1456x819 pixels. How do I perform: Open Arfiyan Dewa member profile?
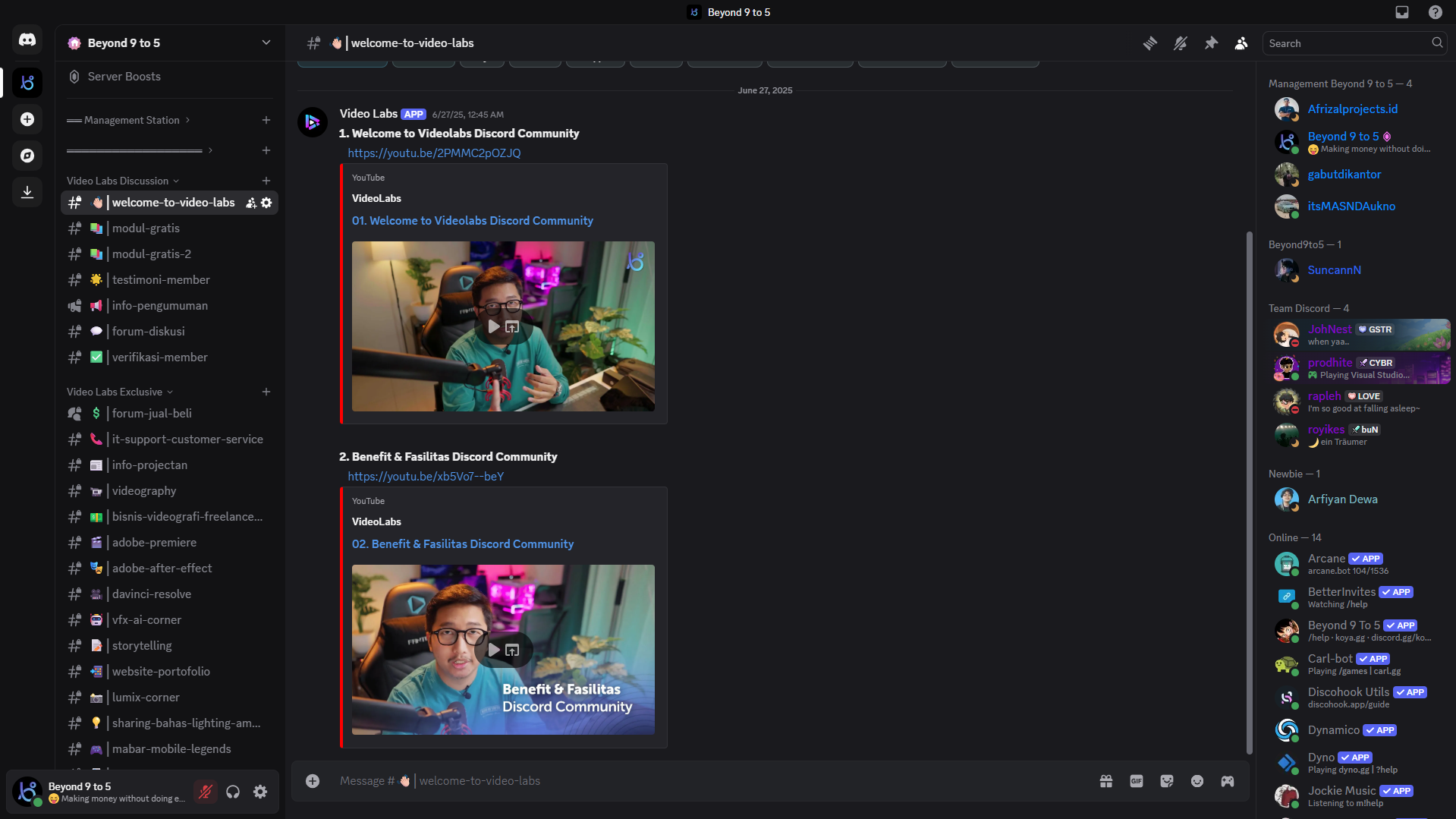pos(1359,499)
